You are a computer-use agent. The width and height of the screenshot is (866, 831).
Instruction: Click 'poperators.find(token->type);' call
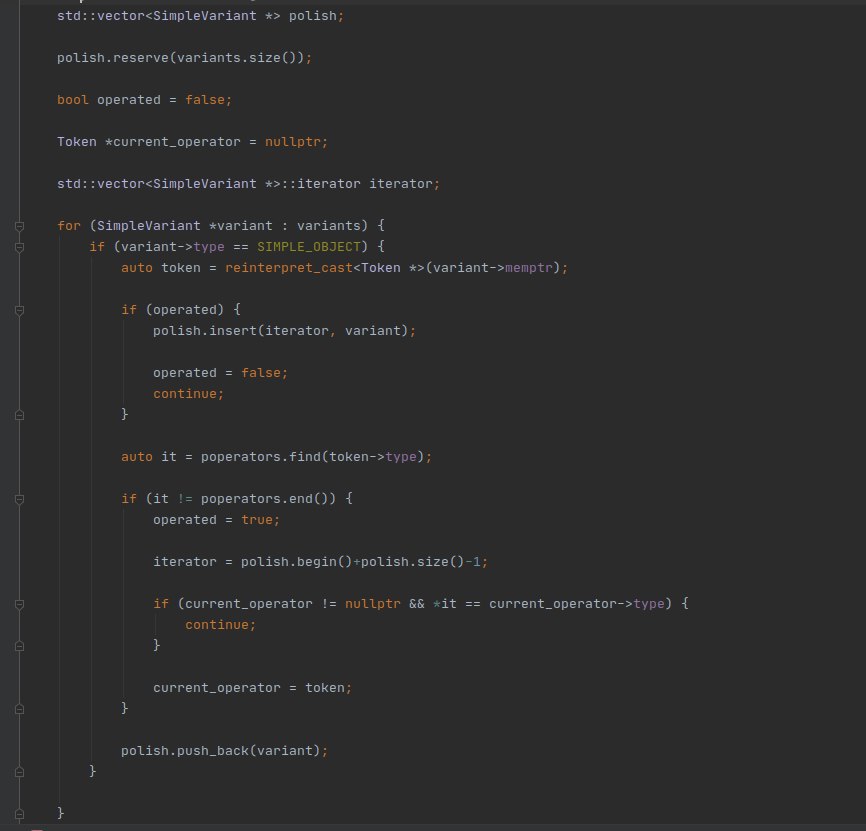(x=316, y=457)
